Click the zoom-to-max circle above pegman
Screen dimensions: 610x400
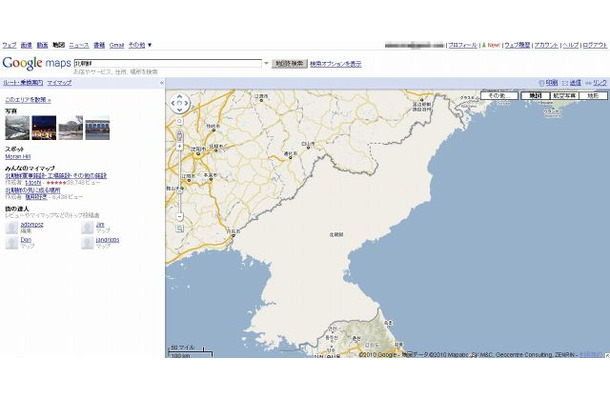click(x=179, y=121)
